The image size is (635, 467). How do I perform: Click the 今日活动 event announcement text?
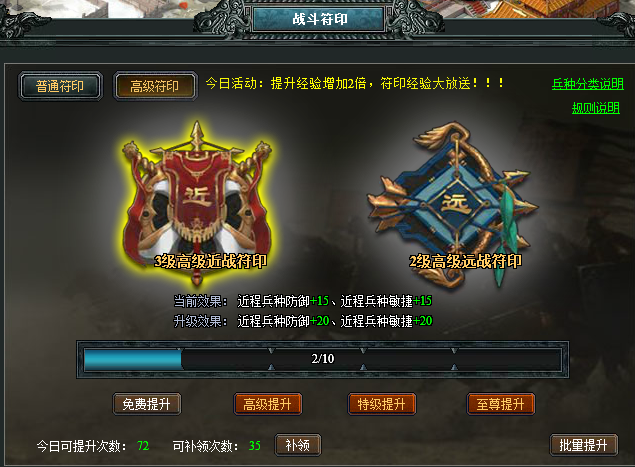(355, 83)
